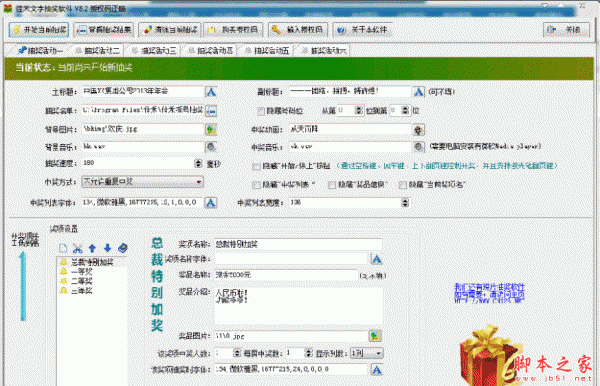This screenshot has width=600, height=386.
Task: Adjust the prize winners count spinner
Action: click(237, 353)
